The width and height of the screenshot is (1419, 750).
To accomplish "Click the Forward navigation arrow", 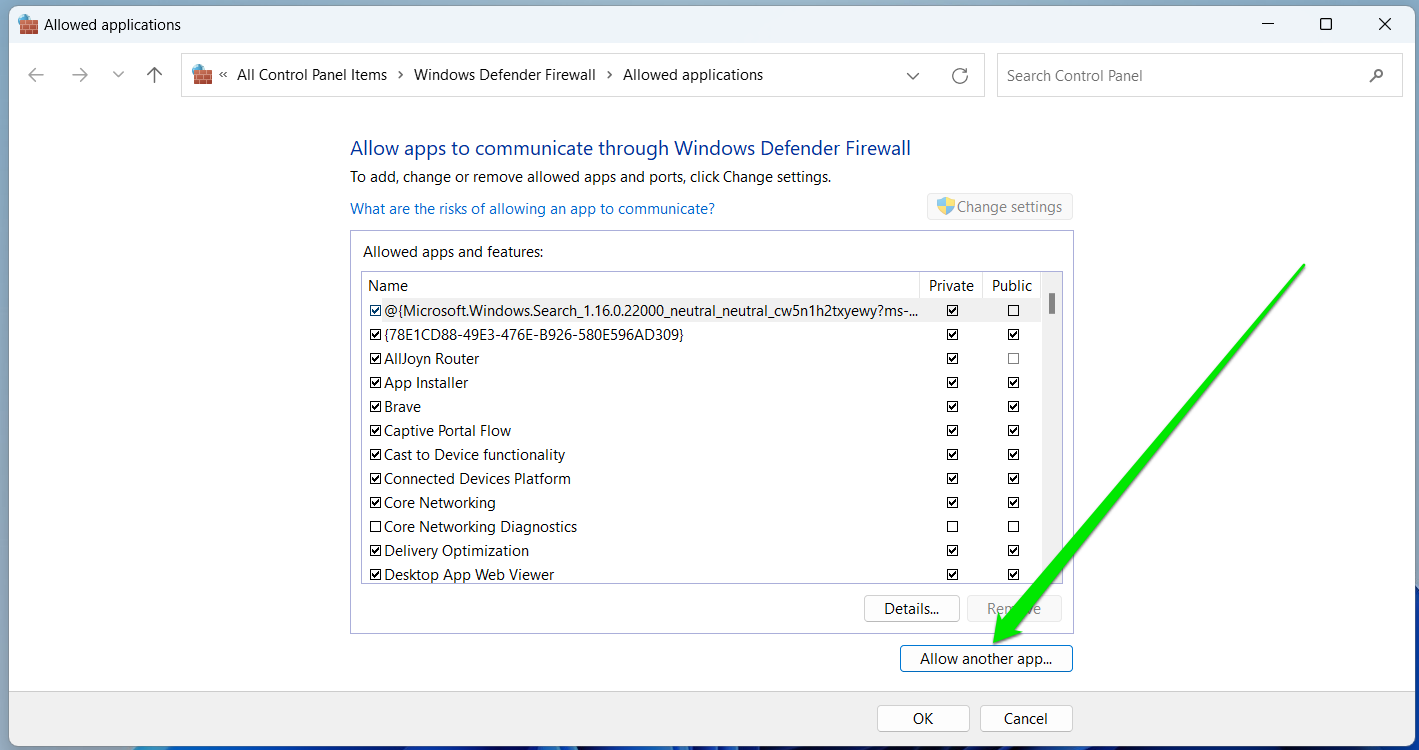I will (80, 75).
